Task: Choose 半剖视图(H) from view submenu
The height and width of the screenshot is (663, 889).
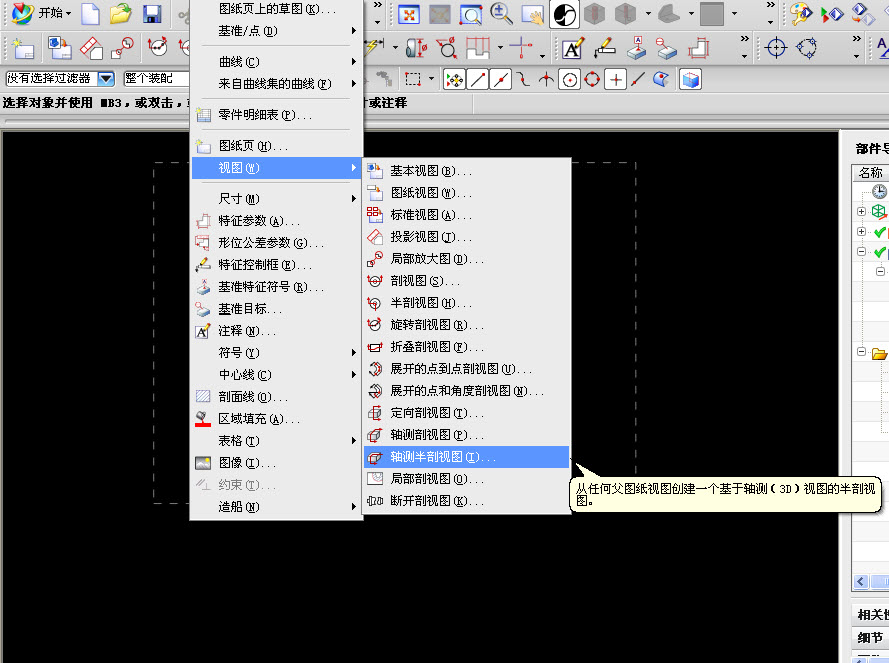Action: [x=466, y=303]
